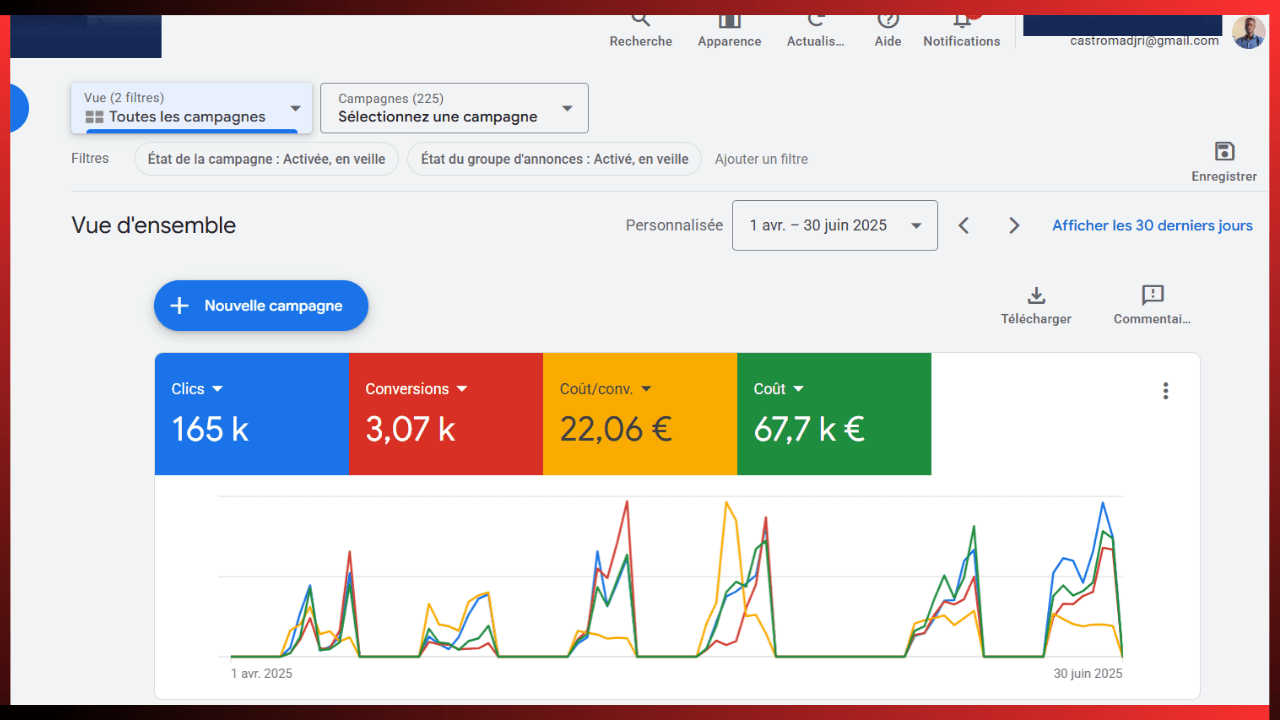Open the Notifications bell icon

[961, 19]
